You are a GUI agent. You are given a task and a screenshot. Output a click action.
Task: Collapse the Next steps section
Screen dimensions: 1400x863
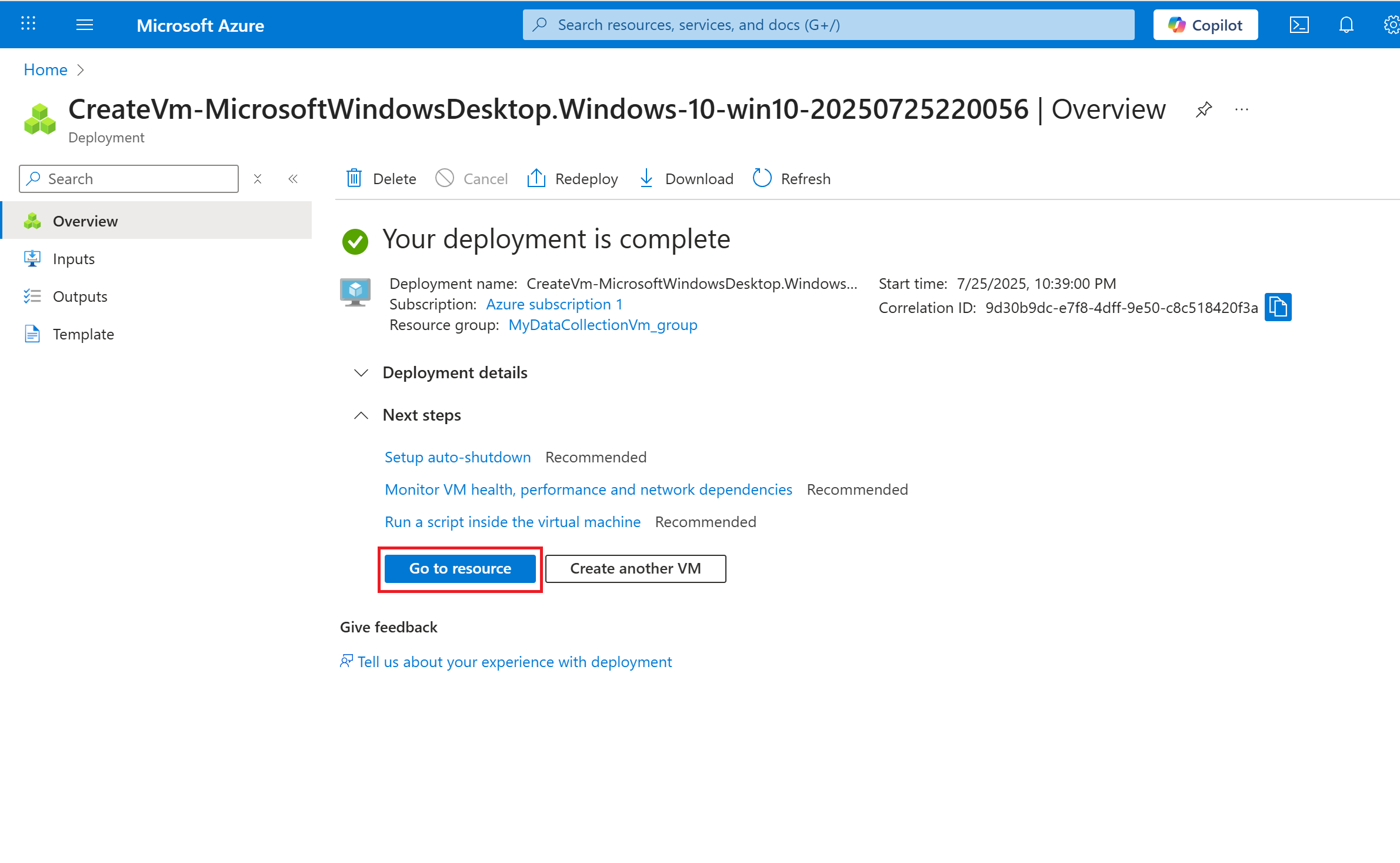(361, 415)
